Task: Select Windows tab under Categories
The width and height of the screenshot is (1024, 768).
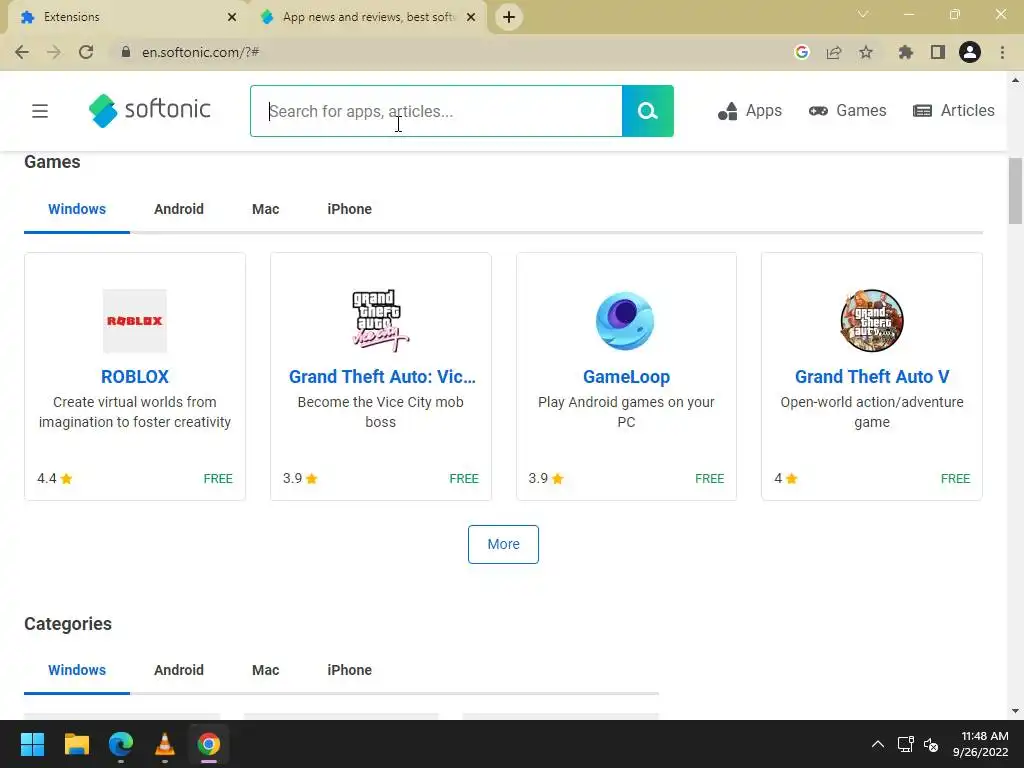Action: (x=77, y=670)
